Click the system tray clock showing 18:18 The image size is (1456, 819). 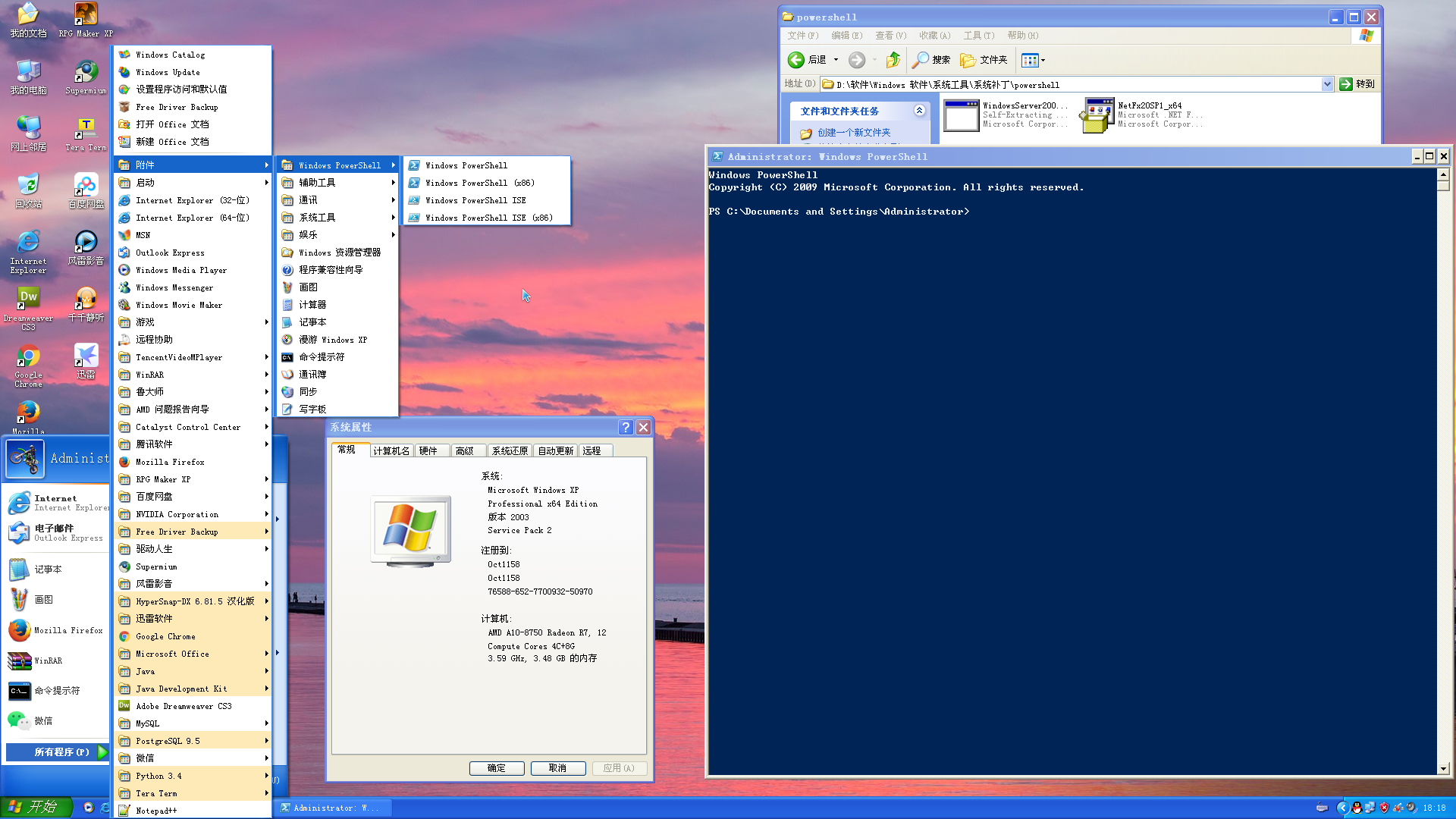coord(1435,808)
